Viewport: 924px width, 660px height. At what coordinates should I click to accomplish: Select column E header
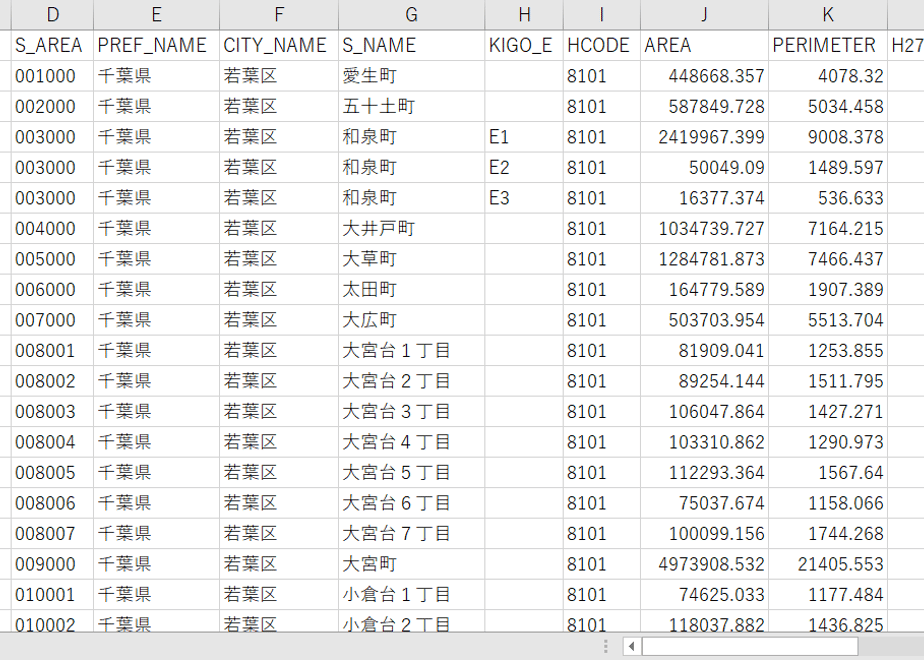[x=156, y=14]
